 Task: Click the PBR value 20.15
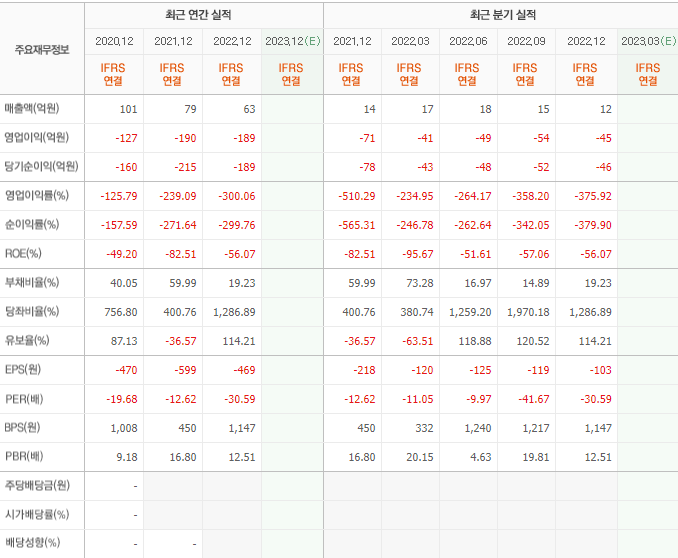[x=419, y=457]
